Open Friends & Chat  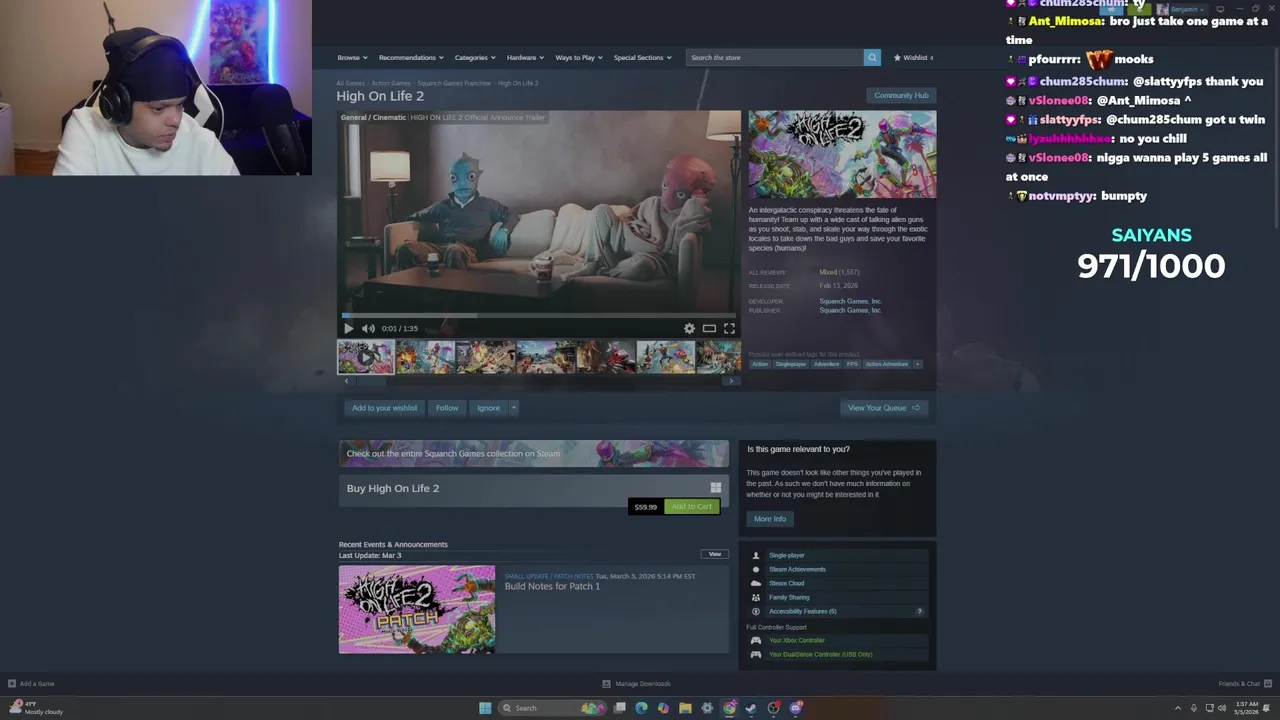click(1244, 684)
